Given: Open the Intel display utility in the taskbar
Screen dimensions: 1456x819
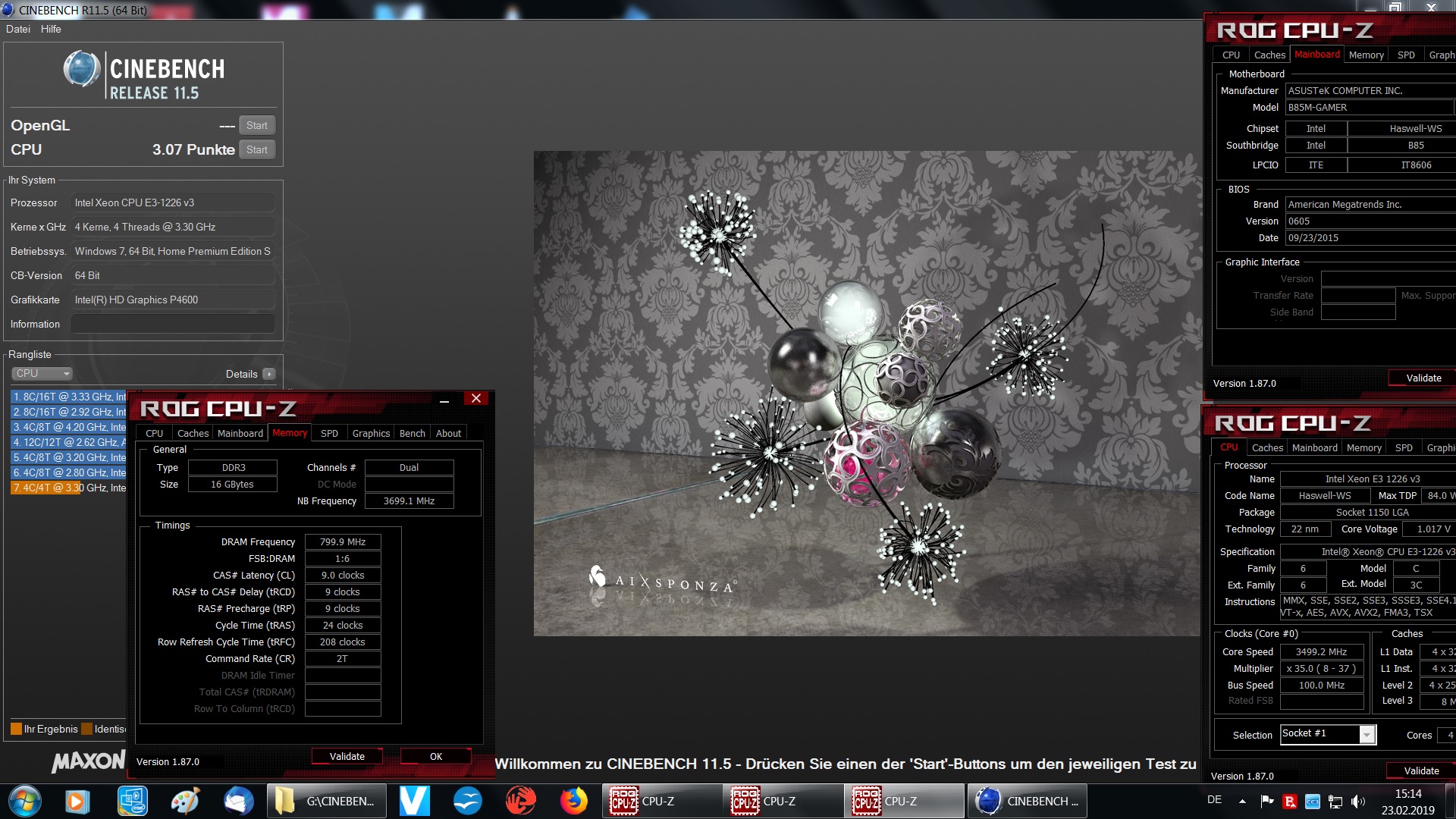Looking at the screenshot, I should pos(132,801).
